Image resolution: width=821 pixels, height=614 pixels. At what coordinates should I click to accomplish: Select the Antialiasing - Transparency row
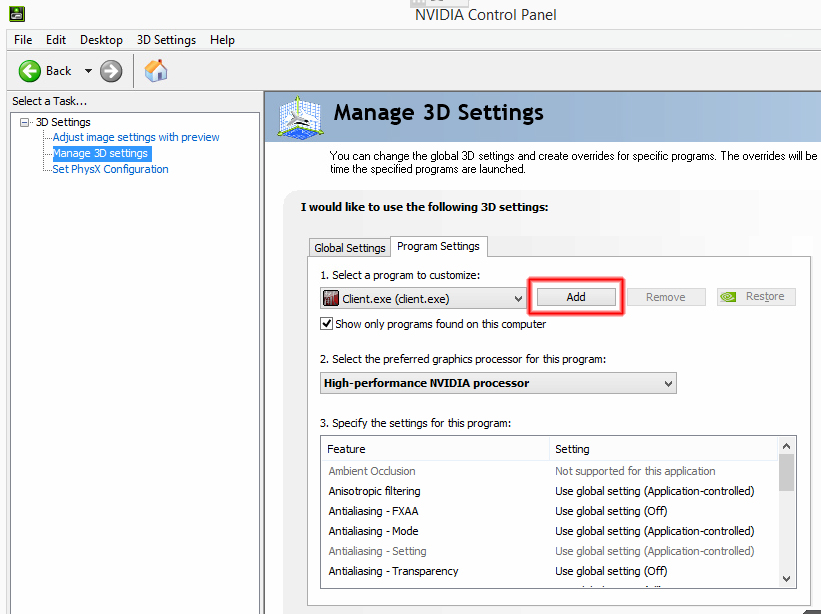pyautogui.click(x=550, y=571)
